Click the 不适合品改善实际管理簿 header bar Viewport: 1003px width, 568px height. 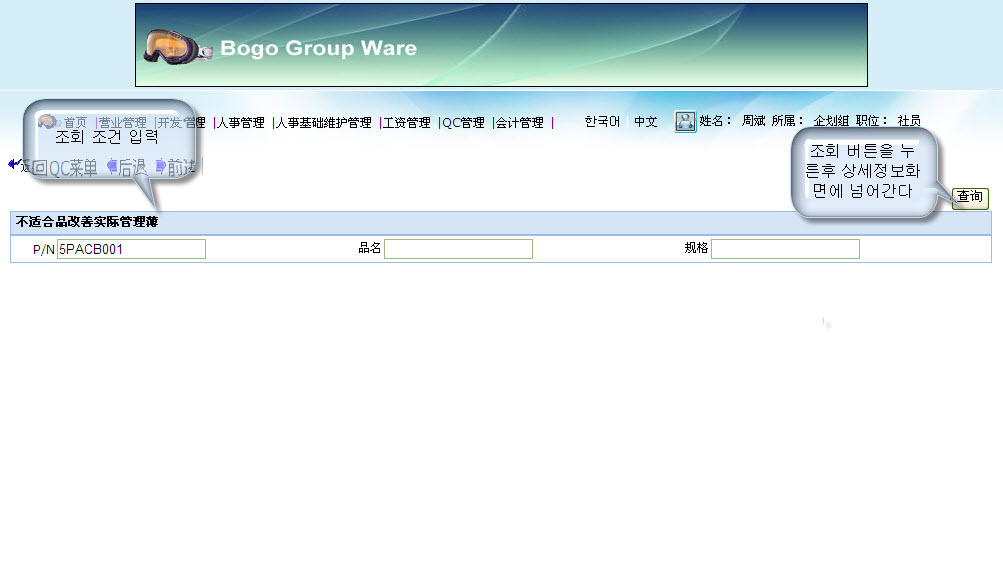tap(500, 222)
